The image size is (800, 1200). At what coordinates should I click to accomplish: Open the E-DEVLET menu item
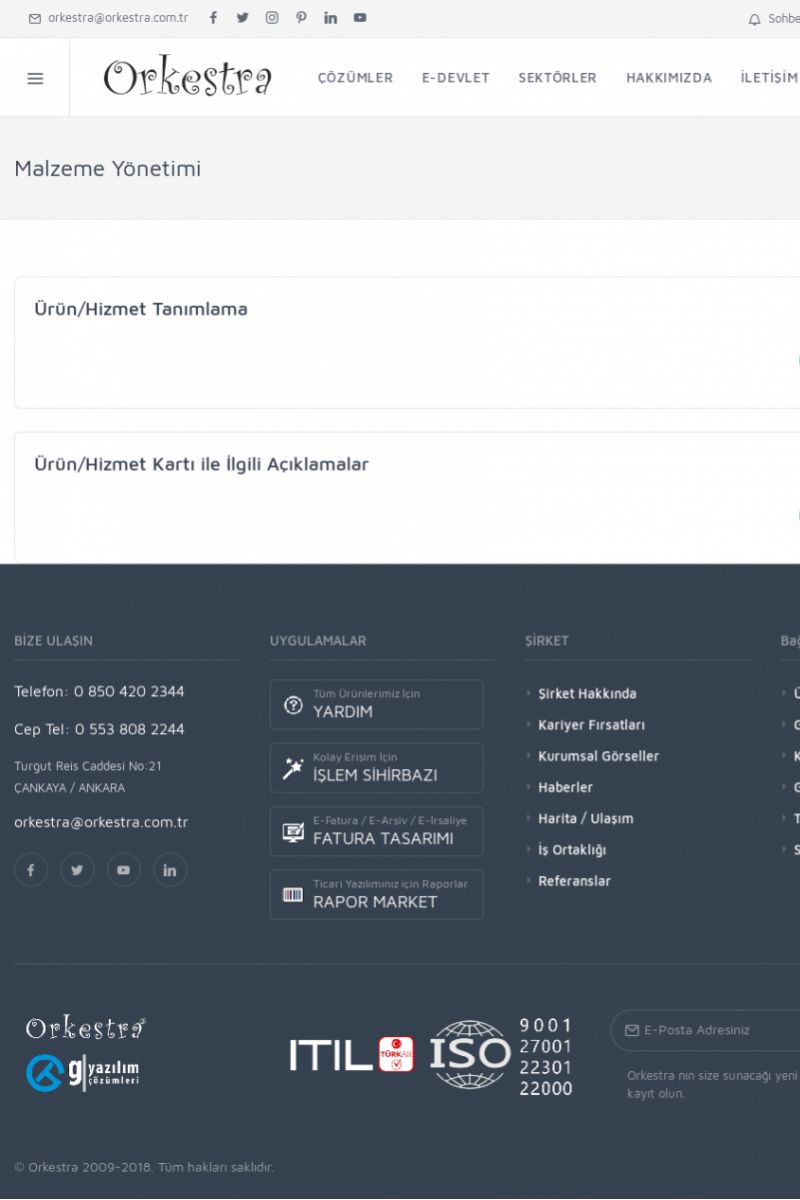[456, 78]
